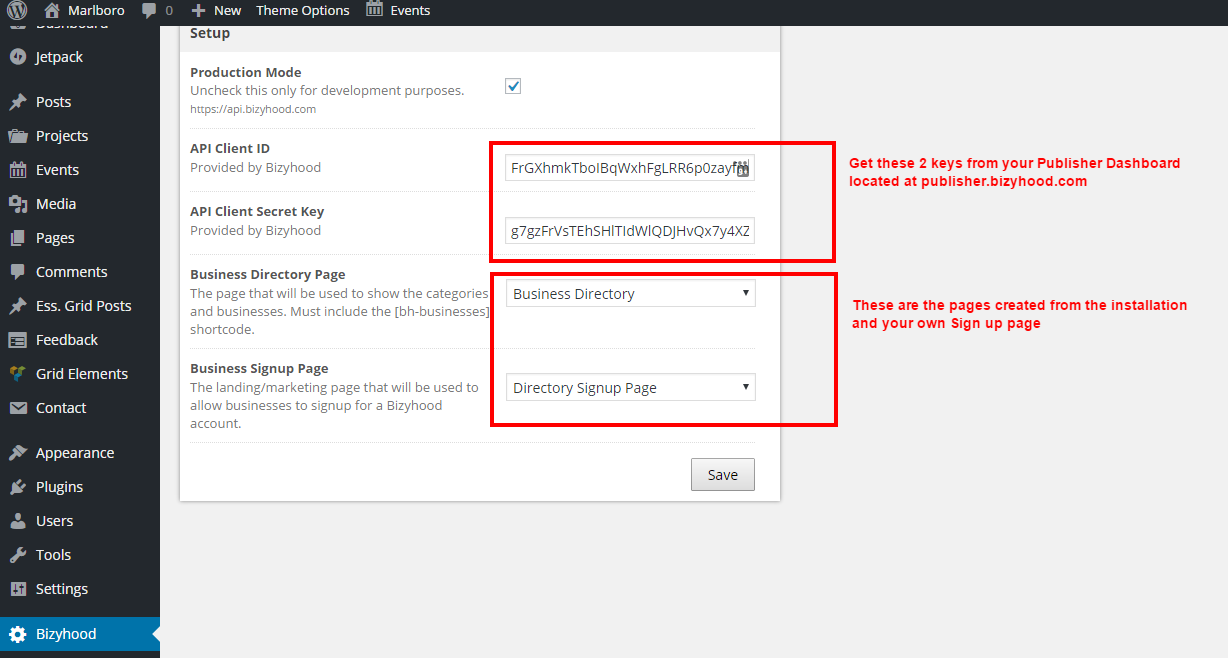Click the Jetpack icon in sidebar
Image resolution: width=1228 pixels, height=658 pixels.
coord(17,57)
